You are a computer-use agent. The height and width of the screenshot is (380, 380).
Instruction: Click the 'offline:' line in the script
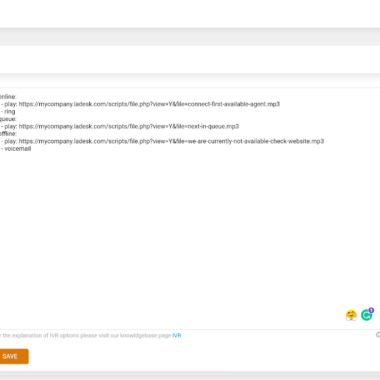(8, 134)
